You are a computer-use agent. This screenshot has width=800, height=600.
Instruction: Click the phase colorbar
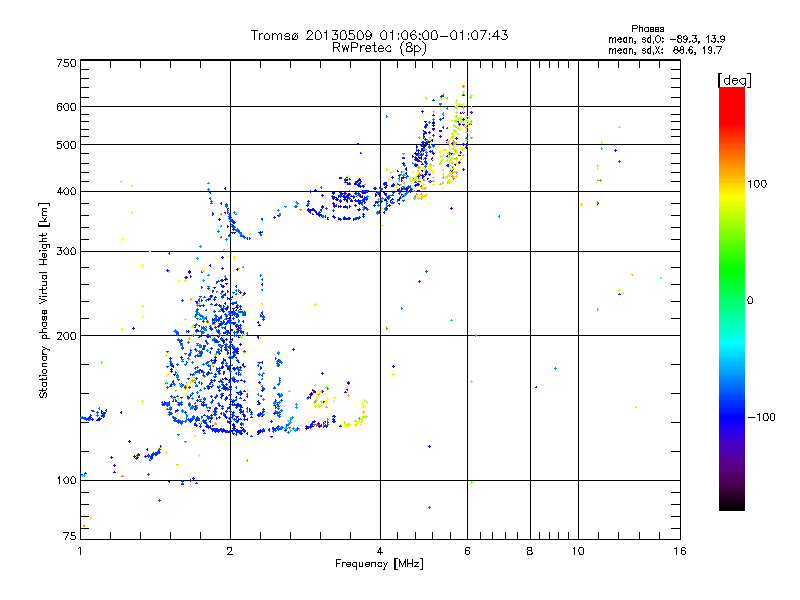(732, 298)
